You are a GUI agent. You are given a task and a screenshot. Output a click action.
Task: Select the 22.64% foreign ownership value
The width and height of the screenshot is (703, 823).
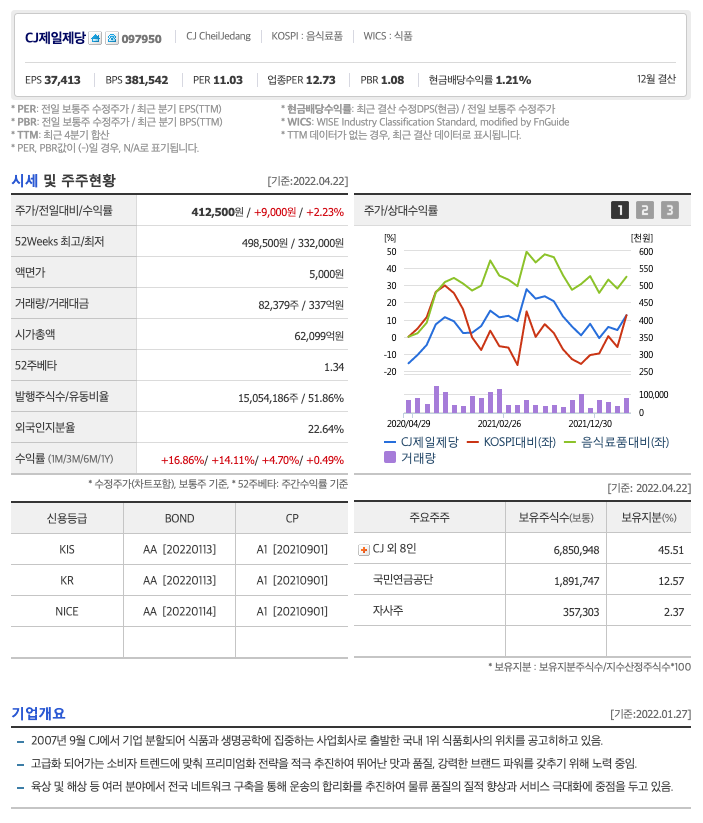pyautogui.click(x=326, y=429)
